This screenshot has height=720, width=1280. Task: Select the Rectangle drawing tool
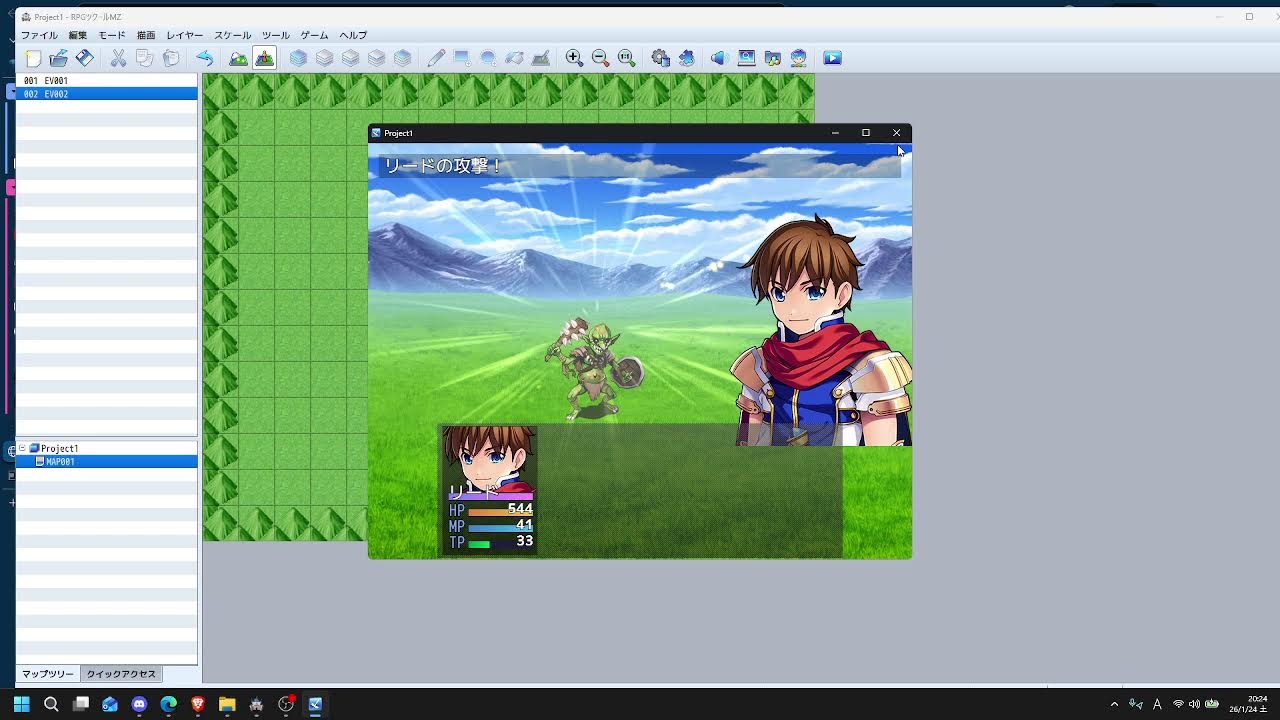point(462,58)
